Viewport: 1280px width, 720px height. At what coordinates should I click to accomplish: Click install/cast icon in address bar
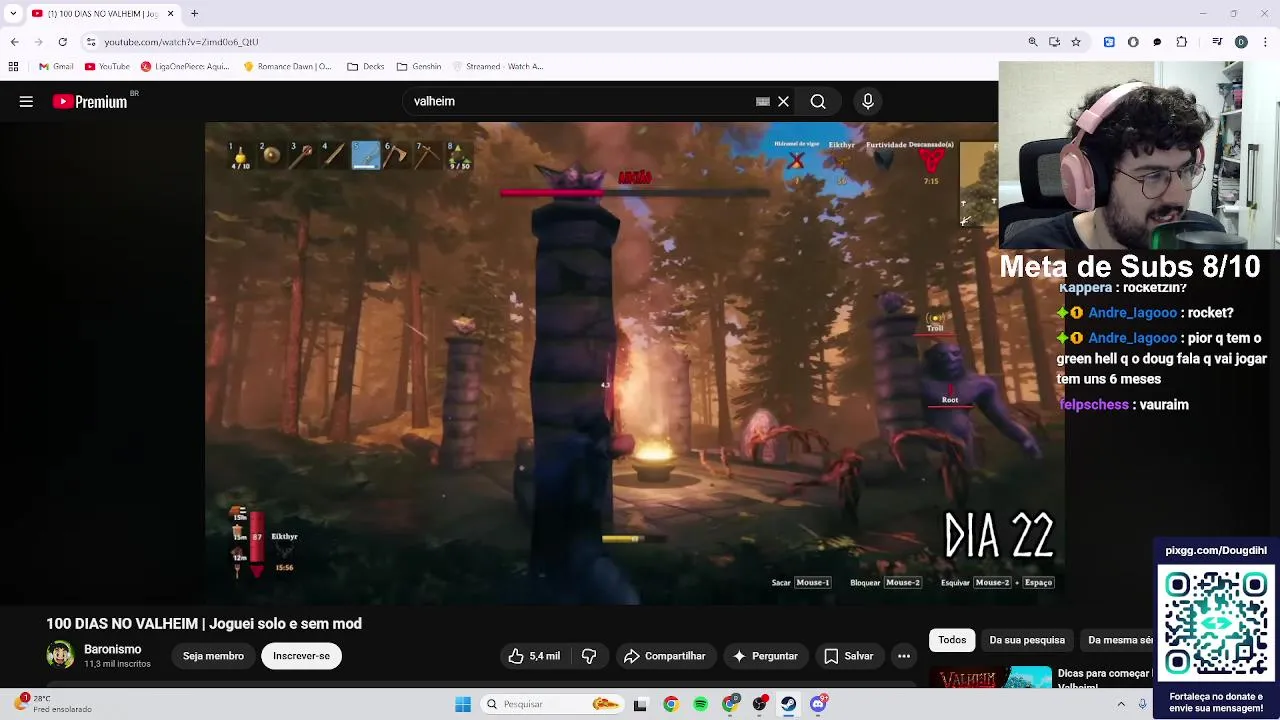1054,42
